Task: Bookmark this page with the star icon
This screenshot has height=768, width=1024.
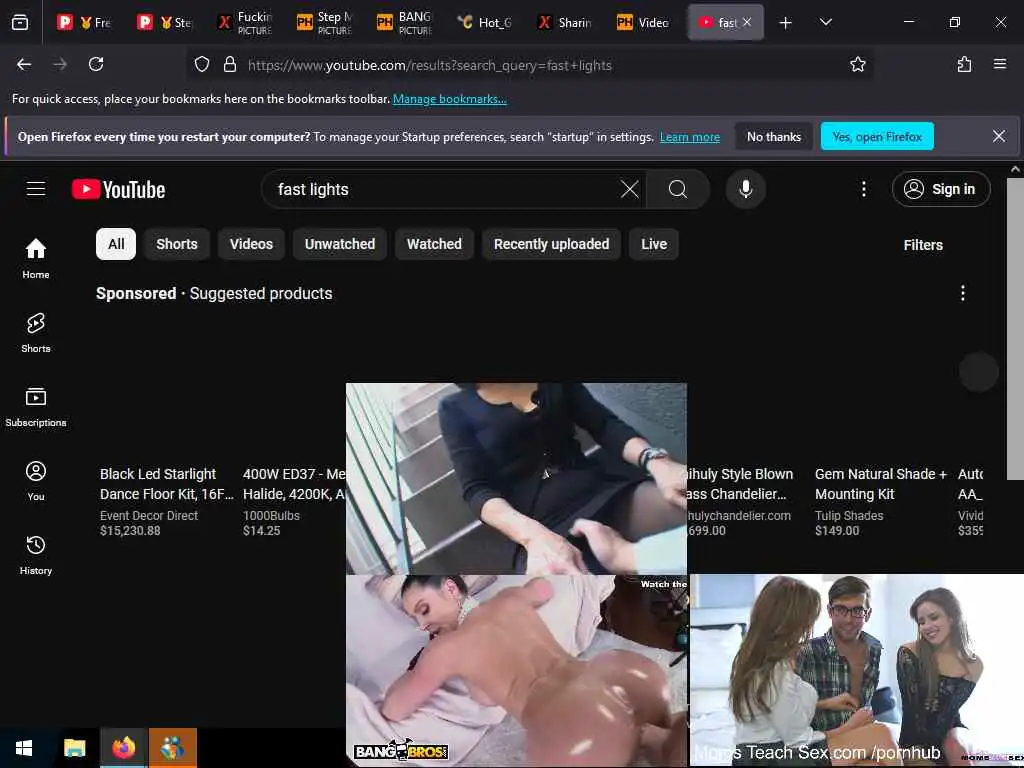Action: [x=857, y=64]
